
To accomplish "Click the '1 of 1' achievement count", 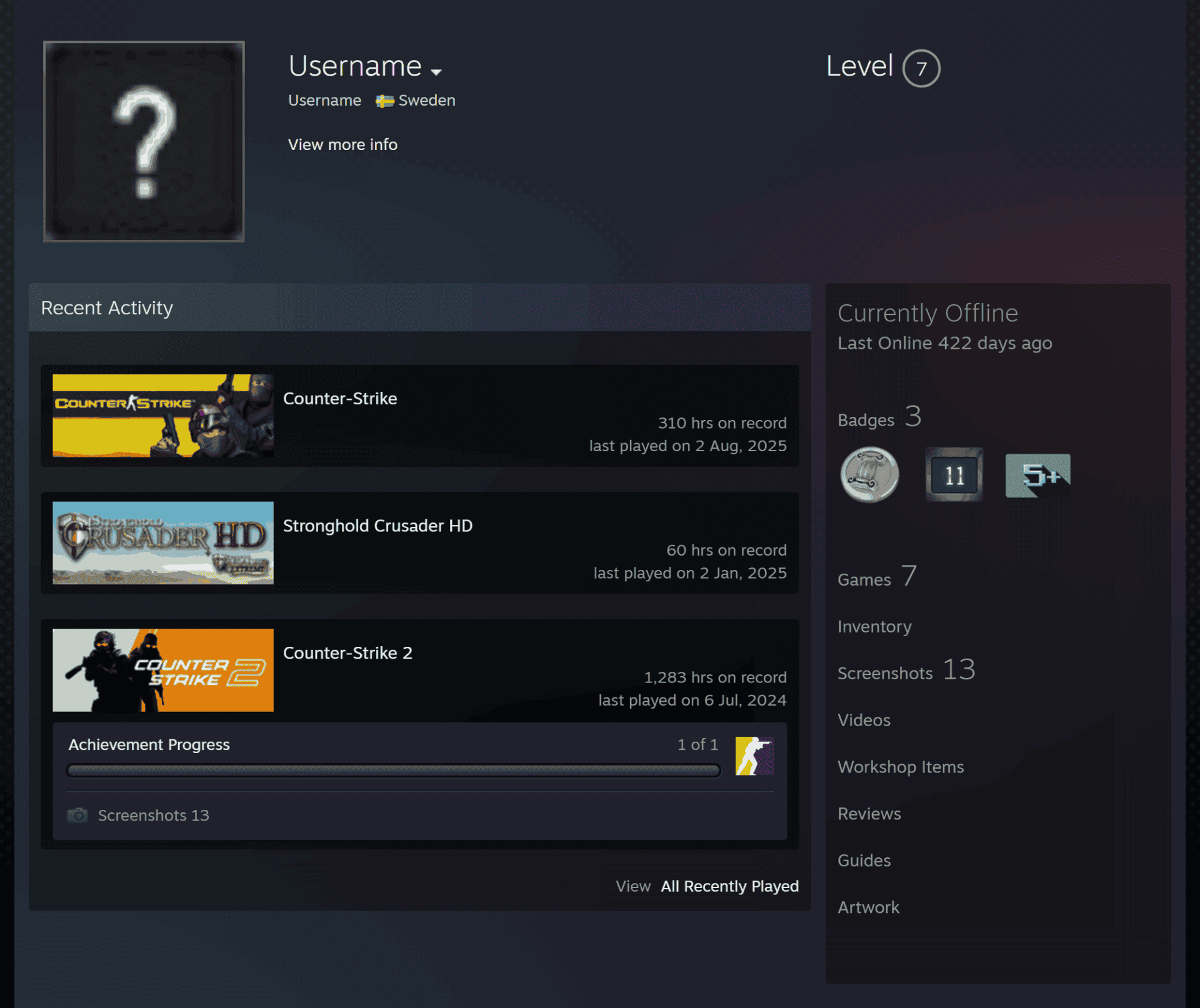I will coord(697,745).
